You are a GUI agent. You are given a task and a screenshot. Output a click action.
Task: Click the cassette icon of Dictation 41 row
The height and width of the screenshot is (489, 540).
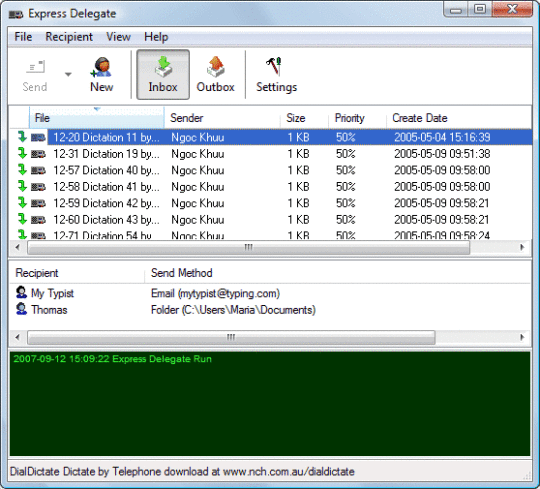click(x=38, y=187)
